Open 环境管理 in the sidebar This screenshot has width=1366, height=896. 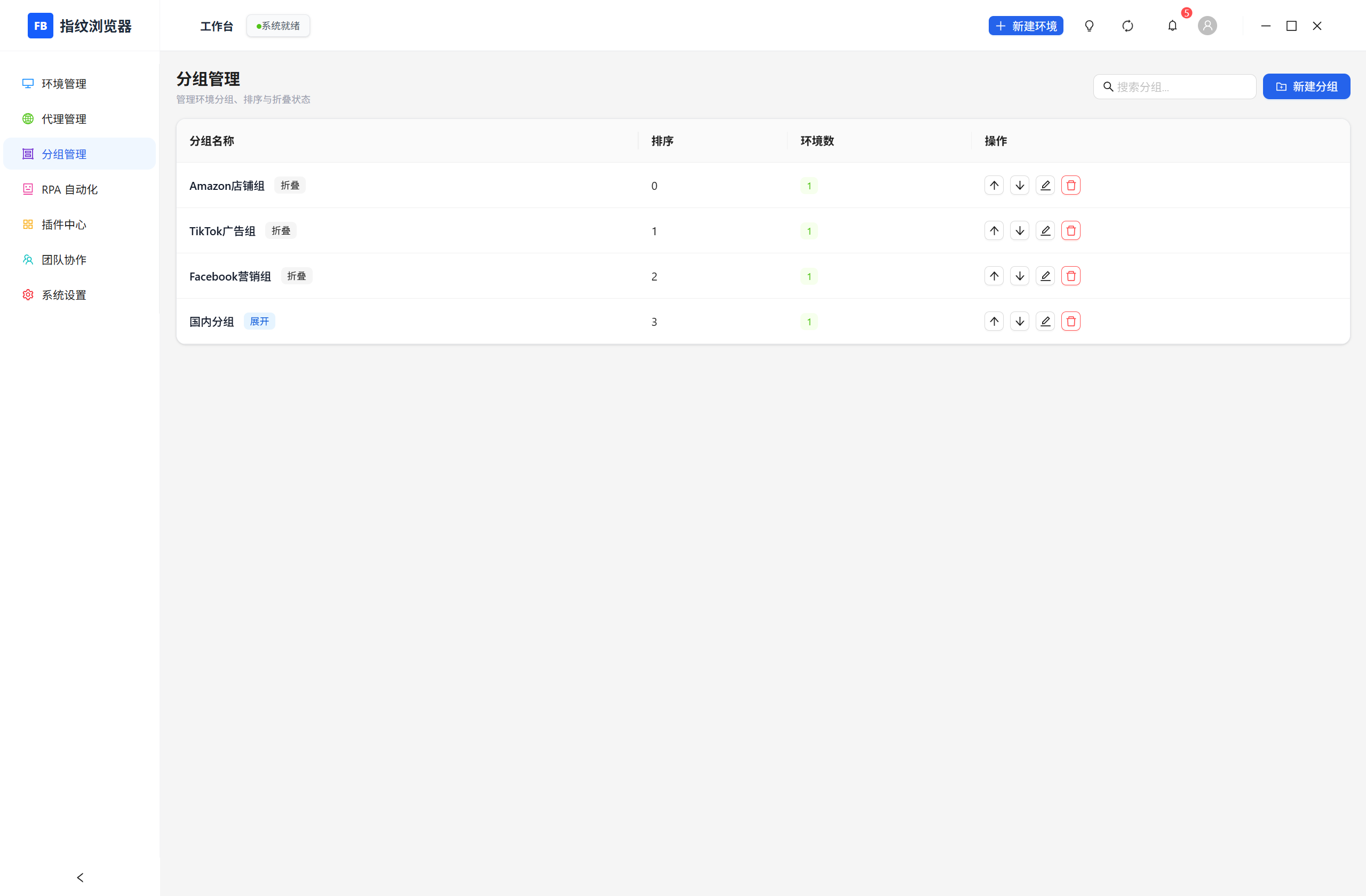pos(80,84)
